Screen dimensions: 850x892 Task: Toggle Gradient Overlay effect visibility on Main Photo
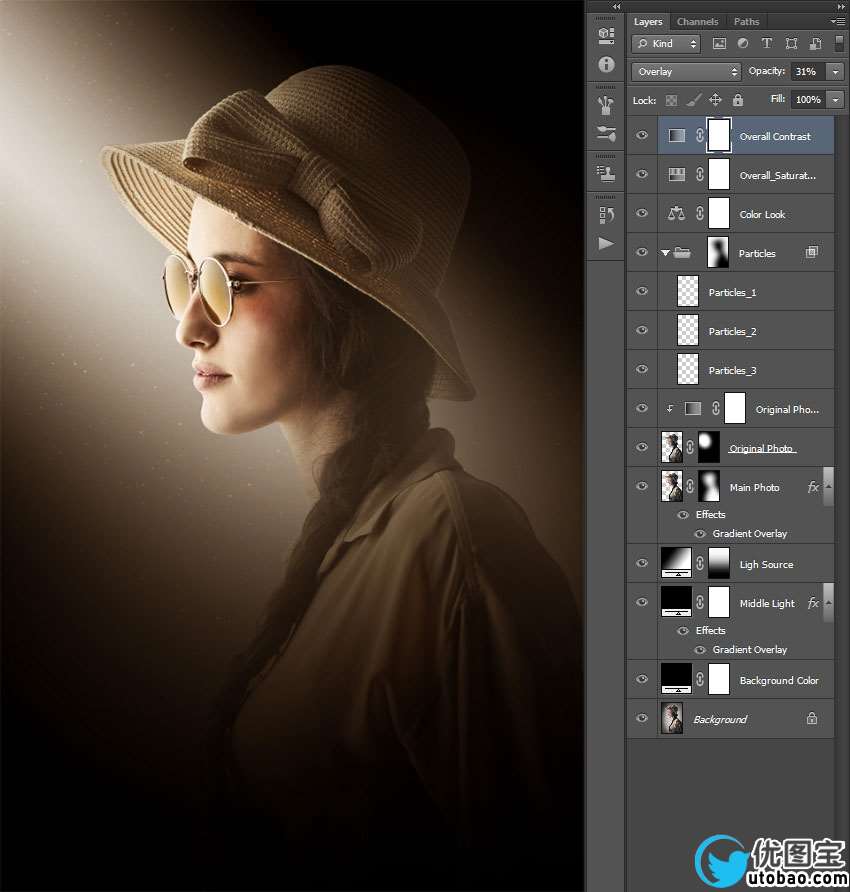(x=700, y=534)
